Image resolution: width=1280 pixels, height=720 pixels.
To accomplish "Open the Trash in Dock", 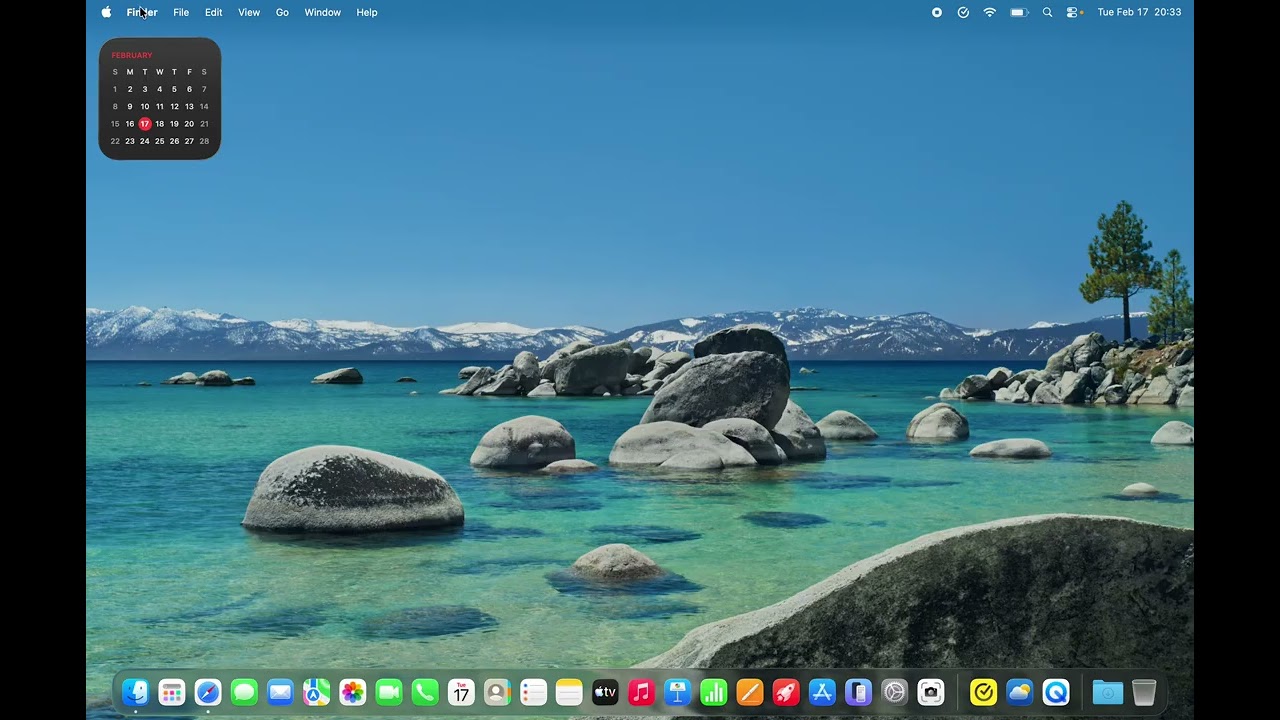I will tap(1144, 692).
